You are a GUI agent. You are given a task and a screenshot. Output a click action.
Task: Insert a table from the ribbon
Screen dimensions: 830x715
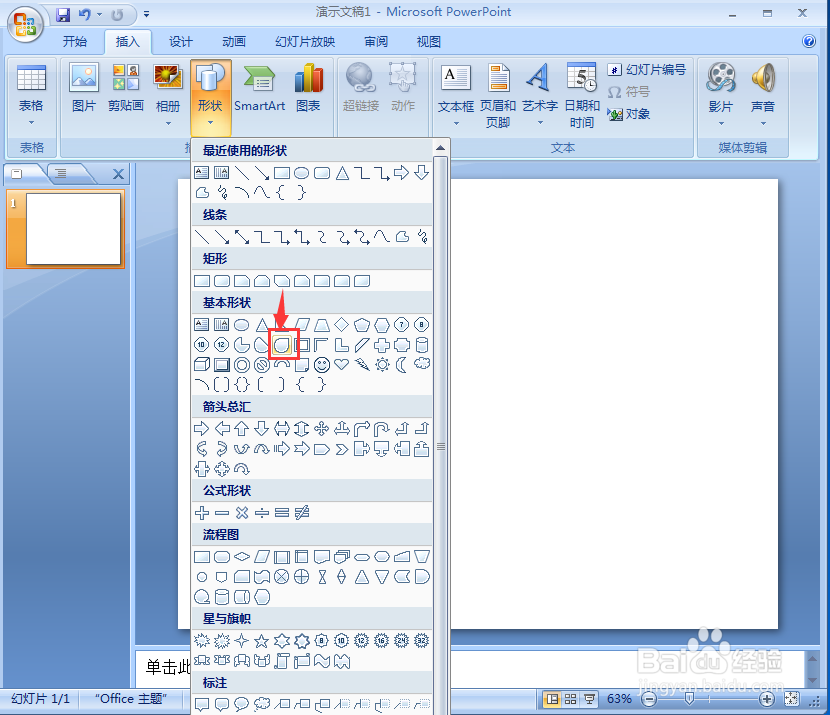[x=31, y=96]
